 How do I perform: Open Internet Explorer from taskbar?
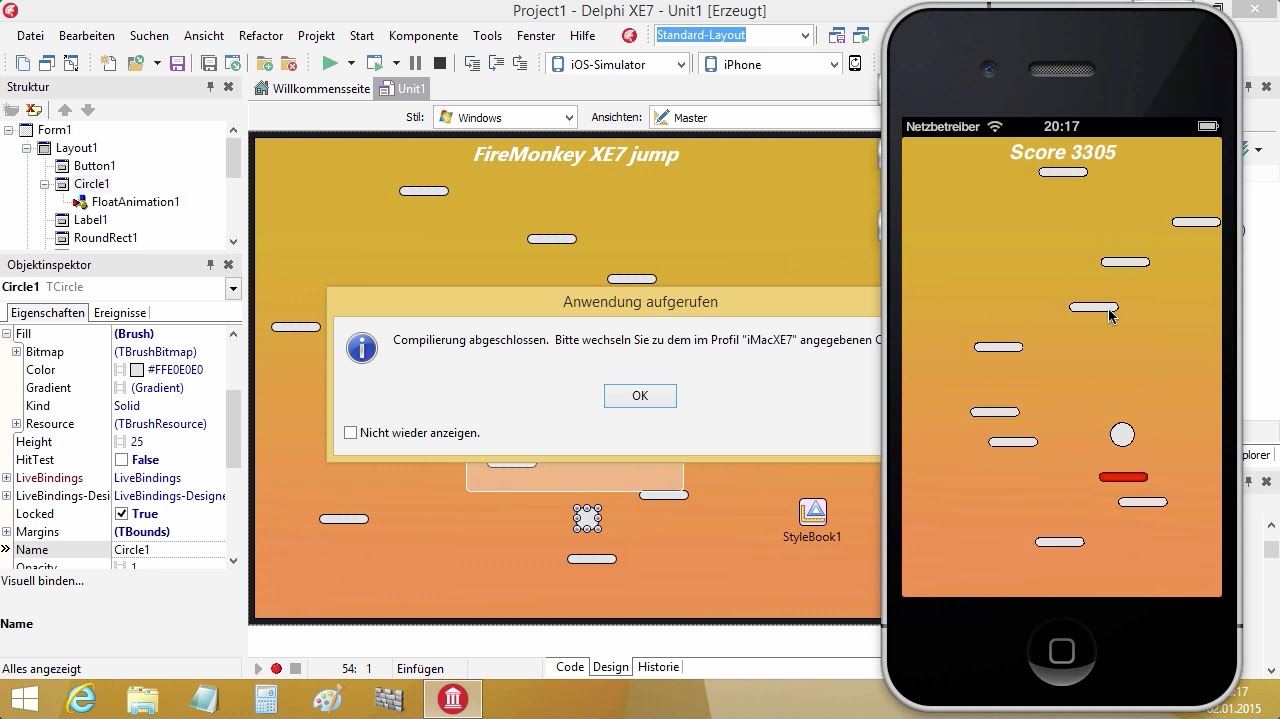pos(80,698)
